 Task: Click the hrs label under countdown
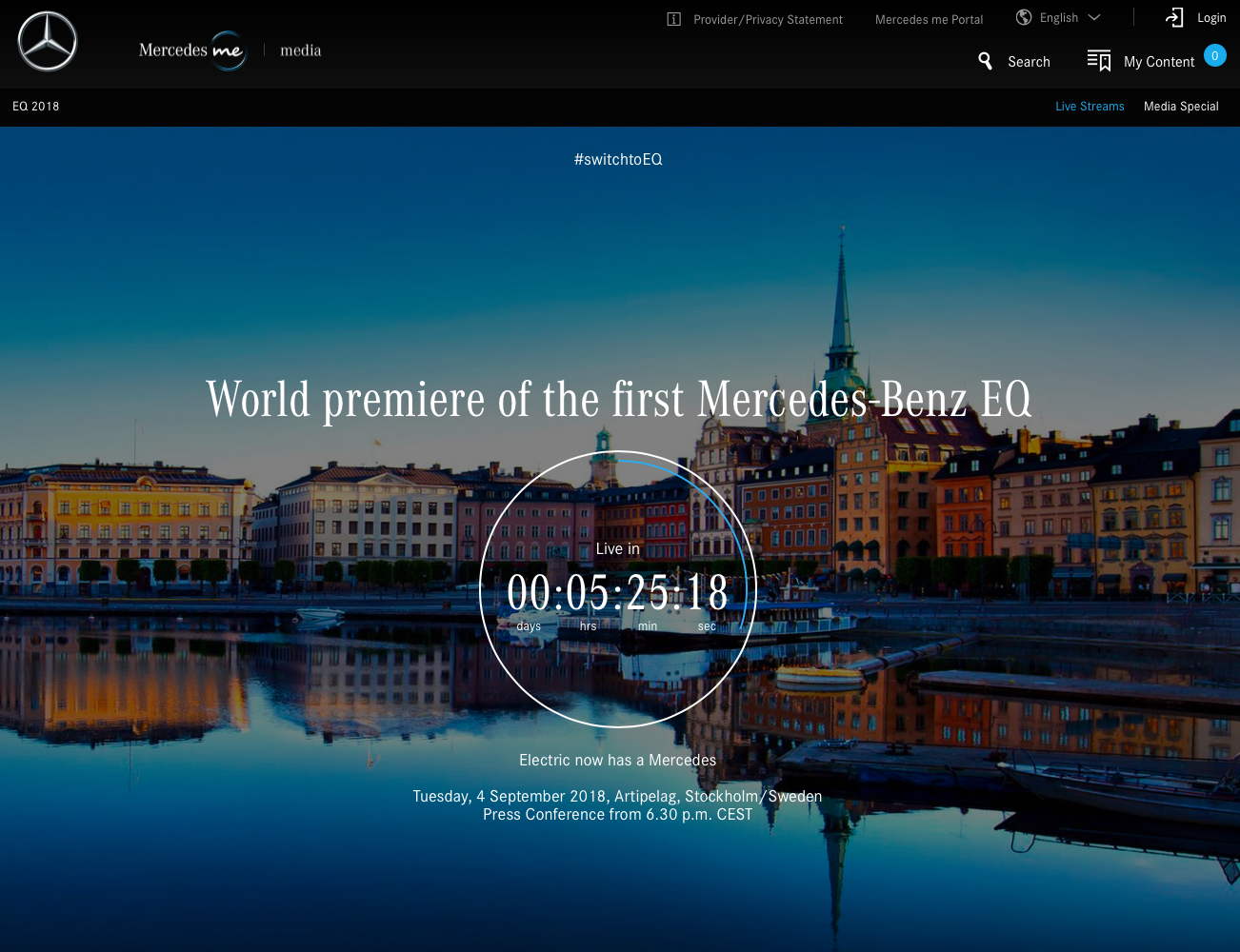(589, 626)
